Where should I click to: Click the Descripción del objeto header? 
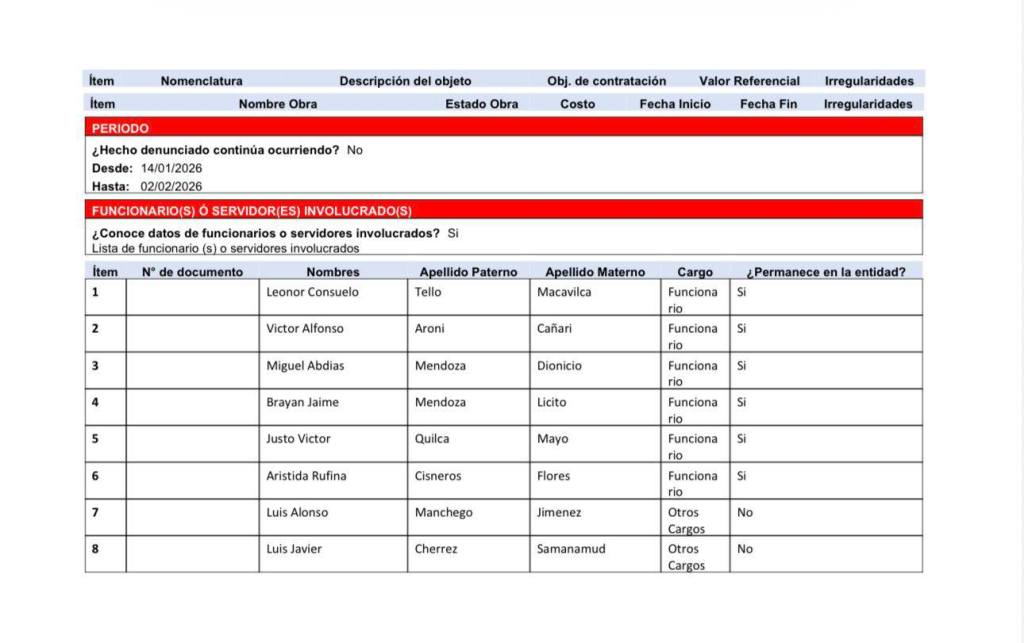coord(405,81)
